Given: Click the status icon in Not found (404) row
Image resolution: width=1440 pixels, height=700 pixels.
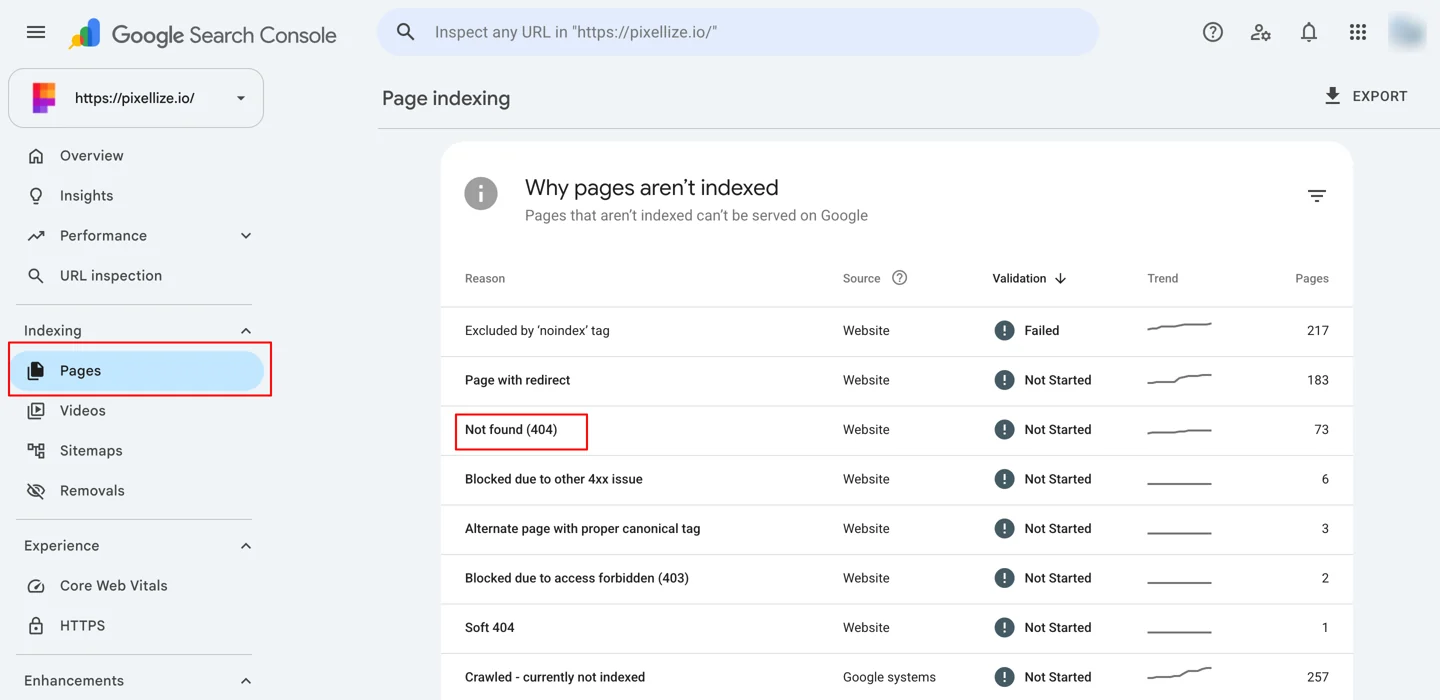Looking at the screenshot, I should coord(1004,429).
